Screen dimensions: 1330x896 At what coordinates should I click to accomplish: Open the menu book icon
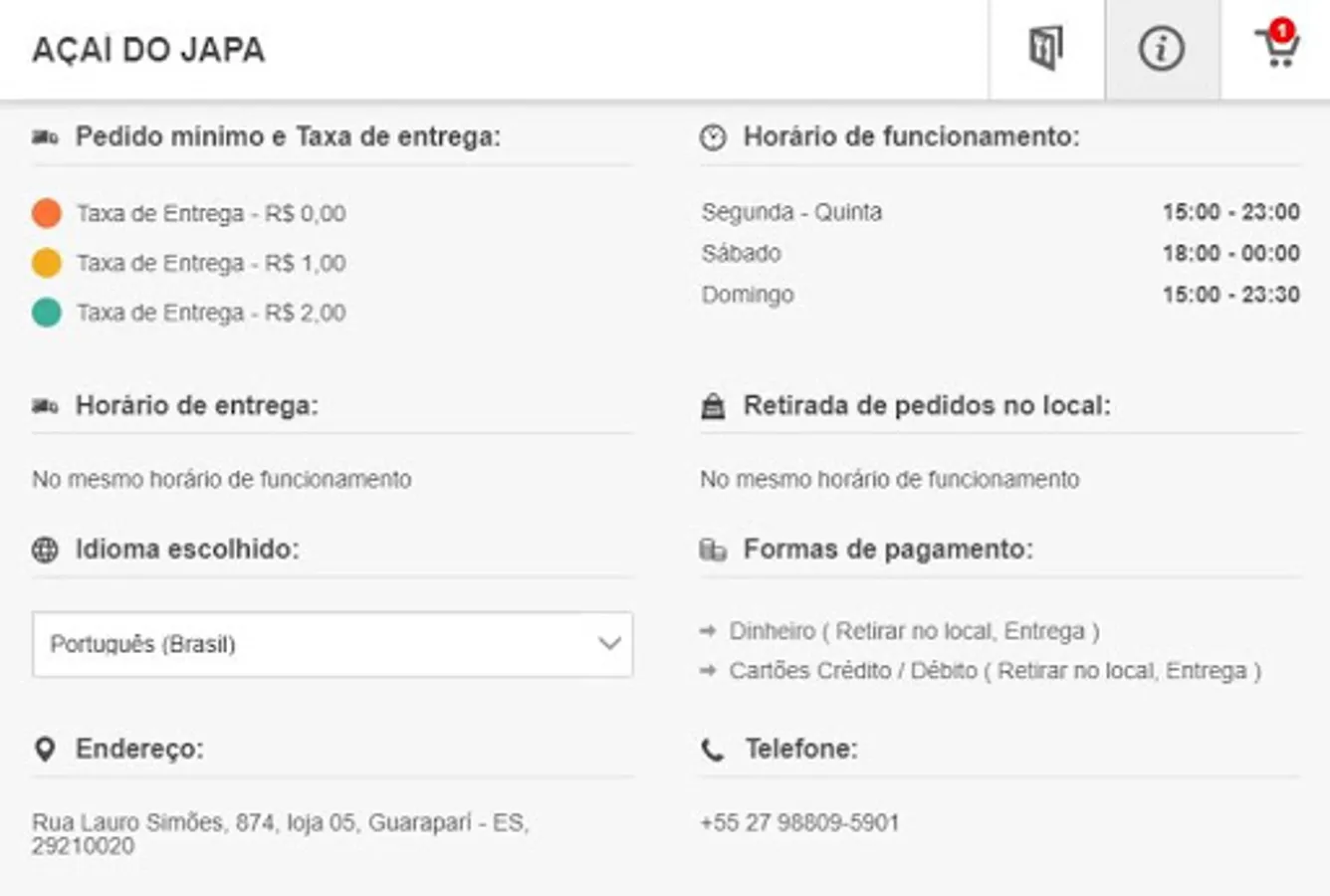tap(1045, 49)
